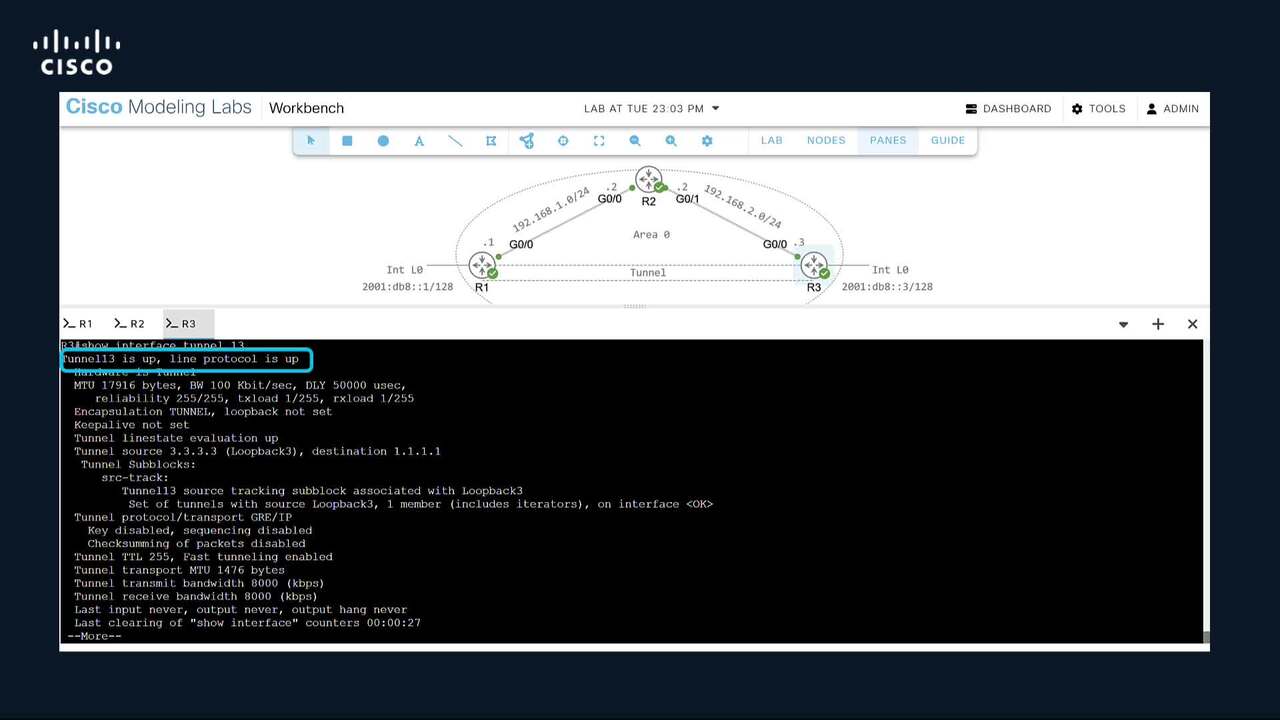
Task: Center the canvas with crosshair icon
Action: pos(563,141)
